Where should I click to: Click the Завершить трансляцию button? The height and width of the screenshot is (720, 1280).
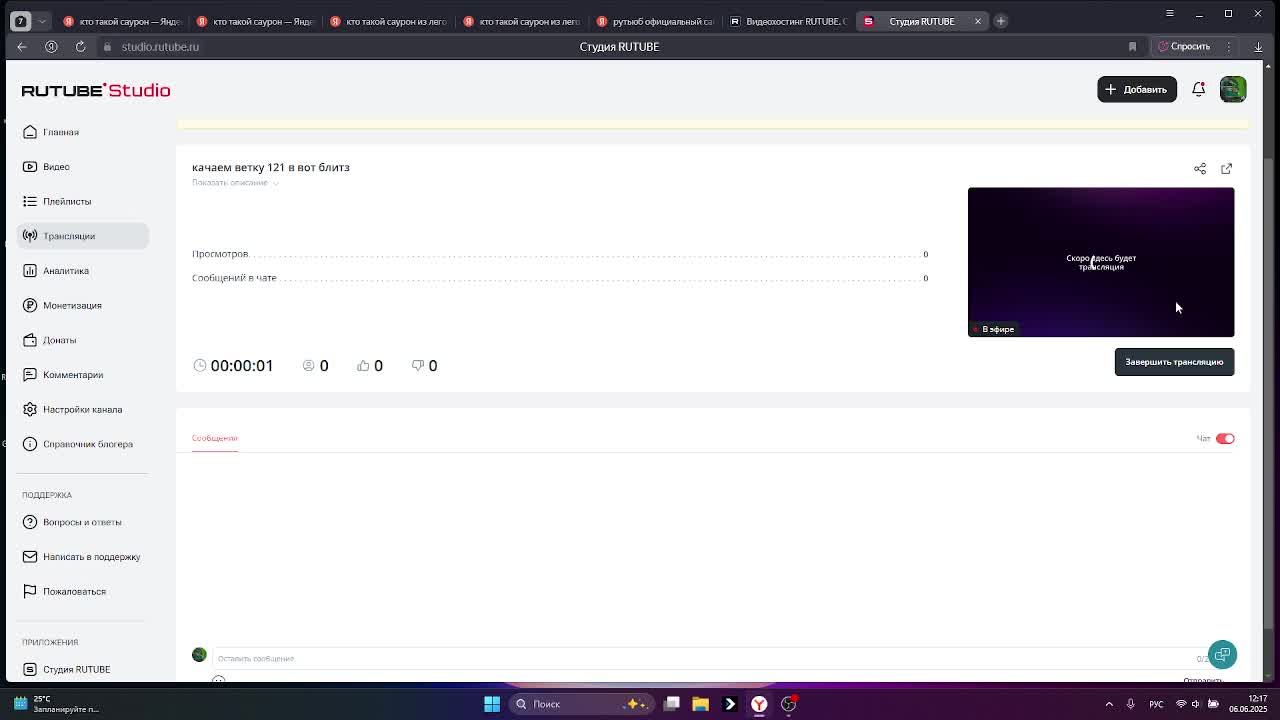click(x=1174, y=362)
